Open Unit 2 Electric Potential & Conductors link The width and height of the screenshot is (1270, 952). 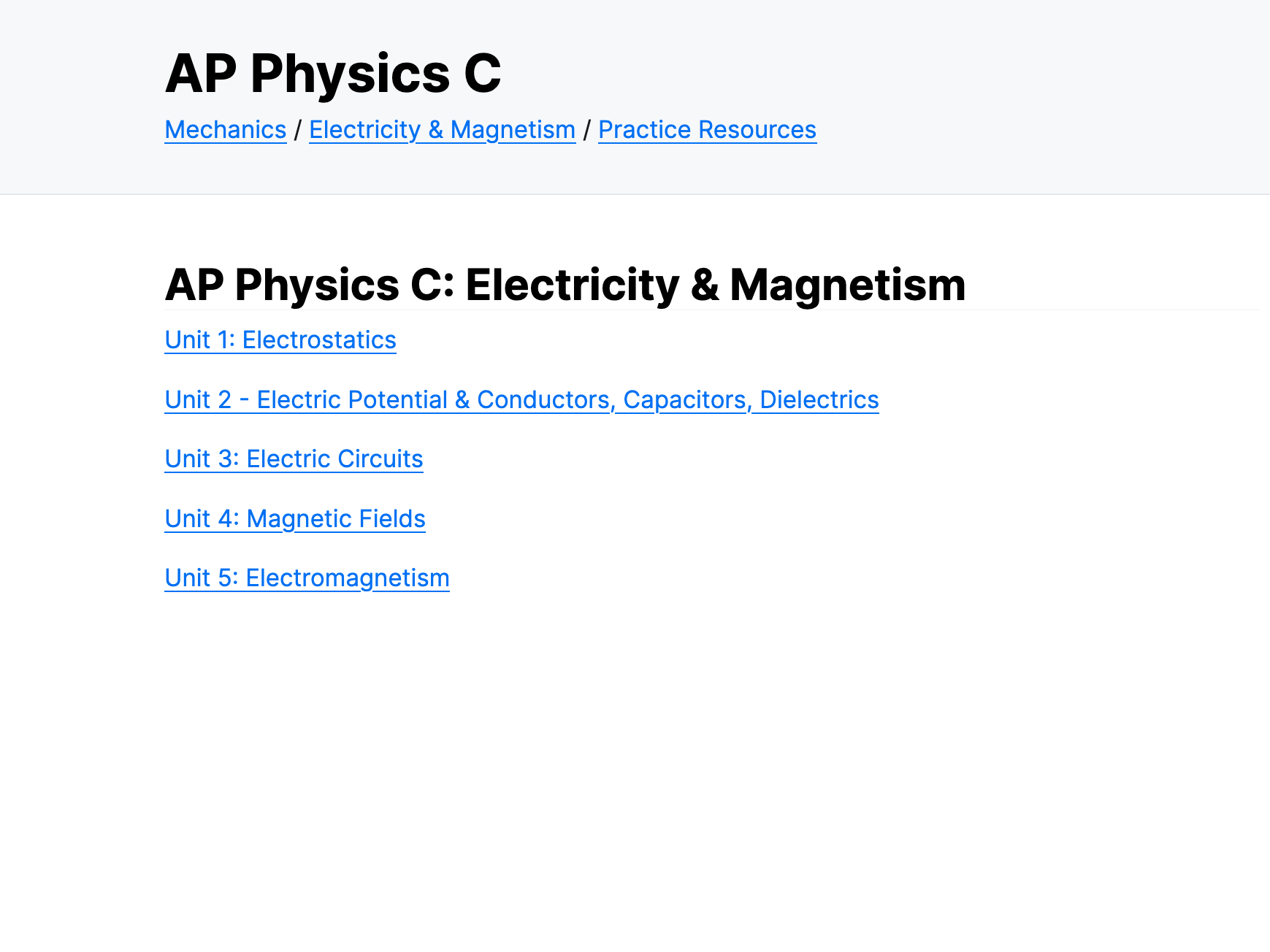521,400
